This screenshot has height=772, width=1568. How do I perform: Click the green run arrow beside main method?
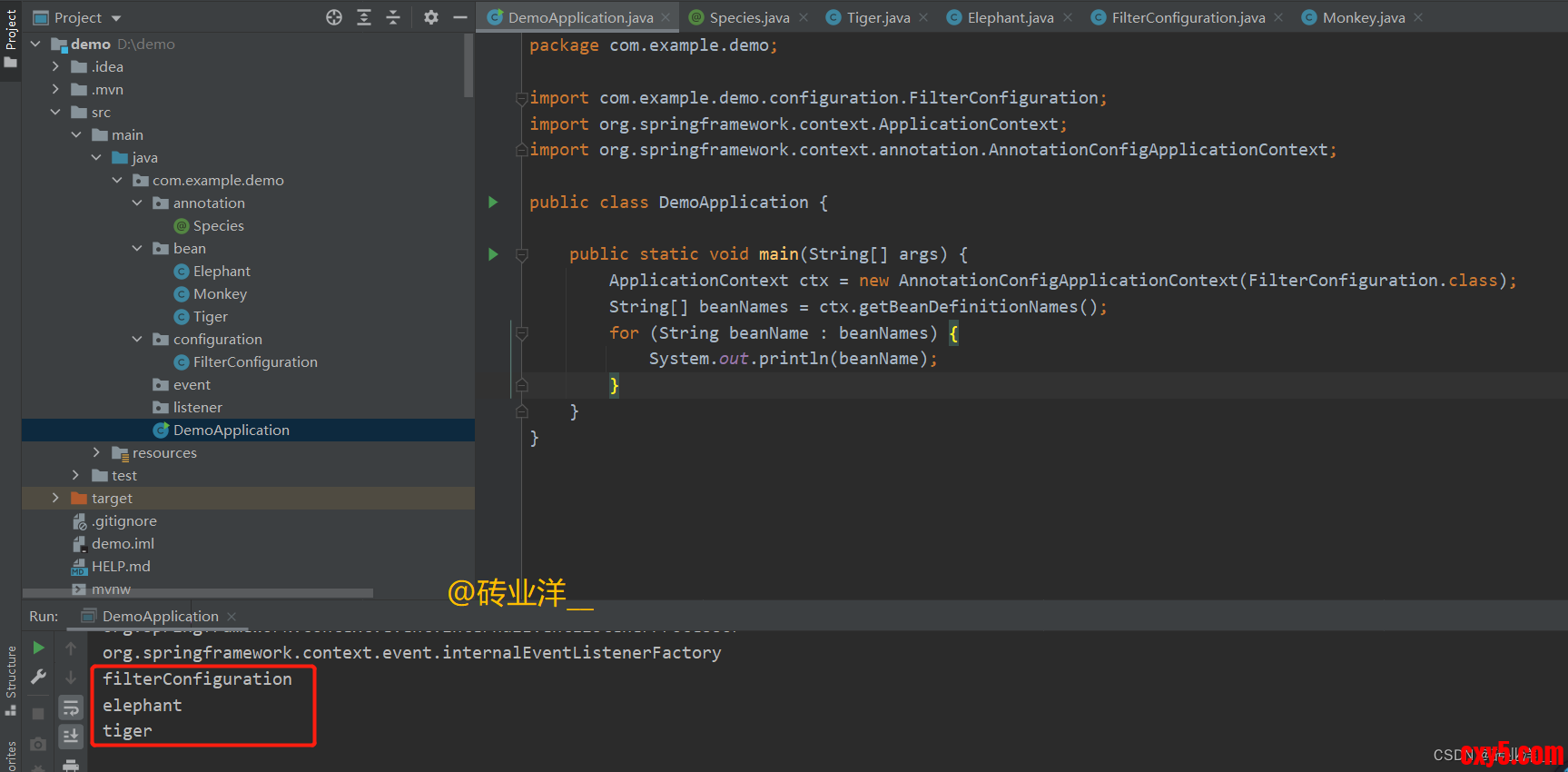493,254
